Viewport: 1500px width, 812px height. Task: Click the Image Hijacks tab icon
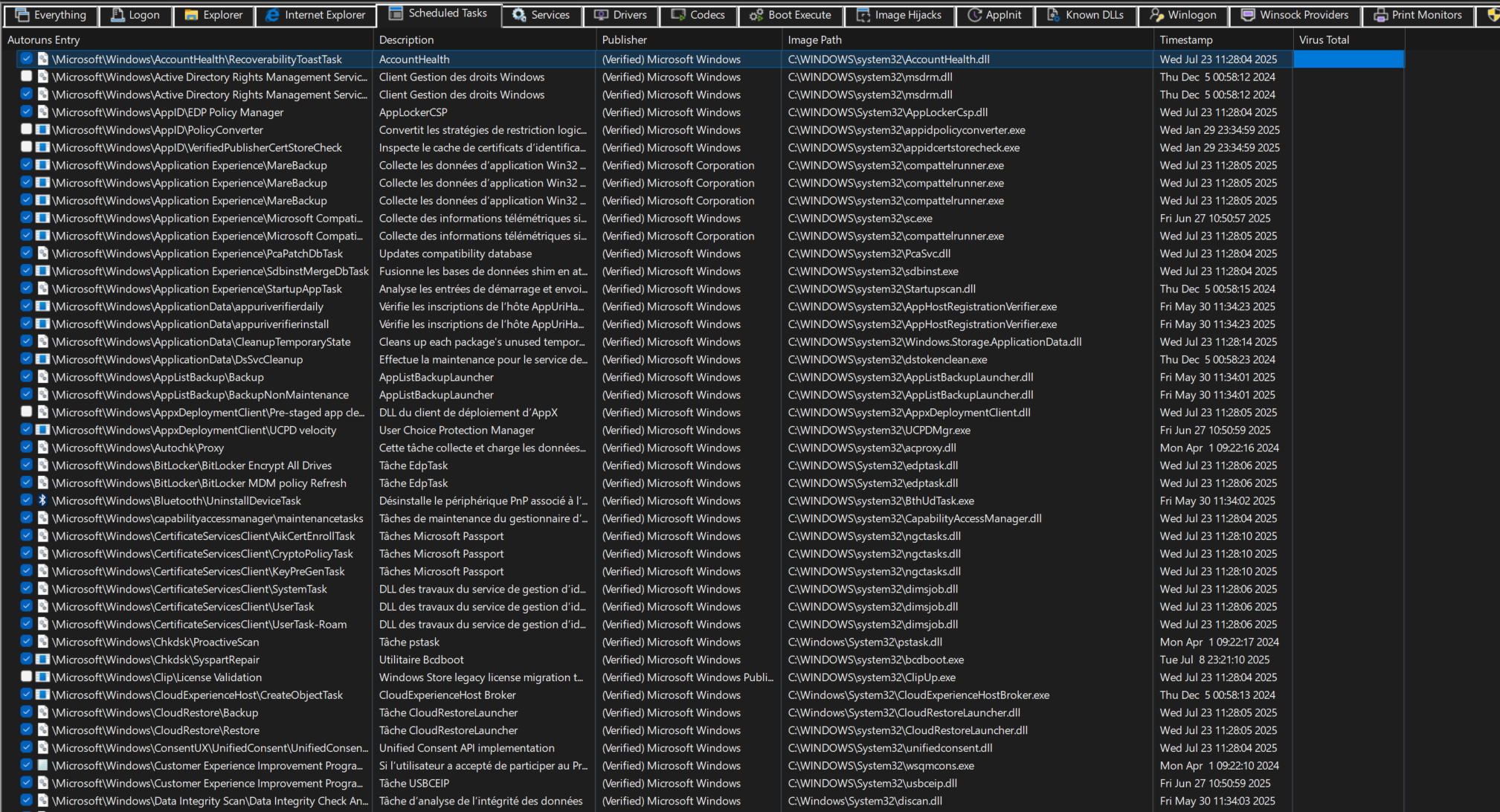[863, 15]
